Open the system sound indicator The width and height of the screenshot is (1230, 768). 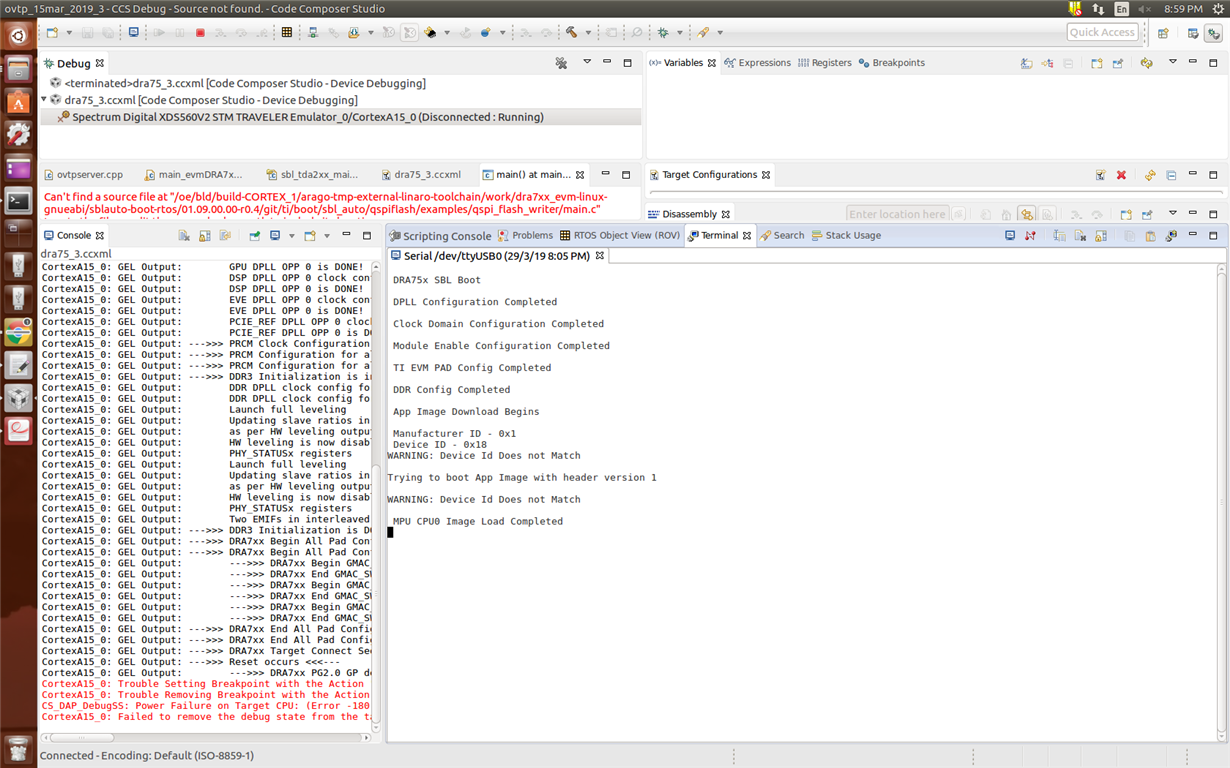tap(1145, 8)
